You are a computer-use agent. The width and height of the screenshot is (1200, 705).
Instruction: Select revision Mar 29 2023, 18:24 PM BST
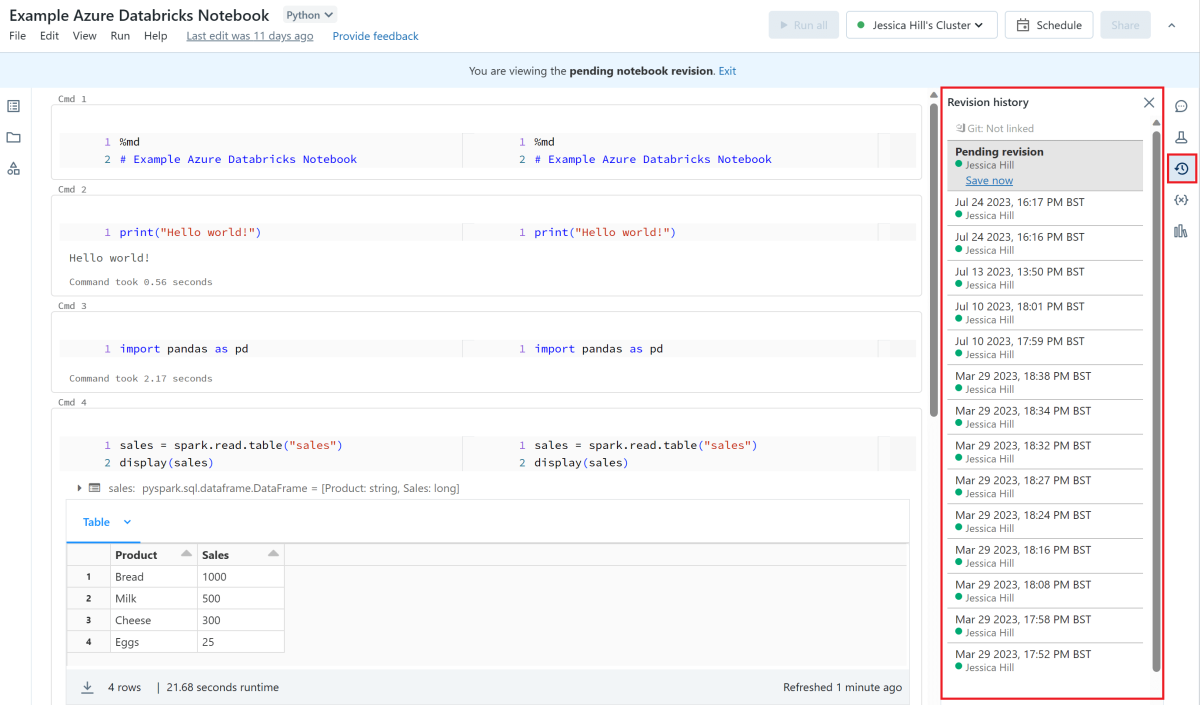(x=1045, y=521)
